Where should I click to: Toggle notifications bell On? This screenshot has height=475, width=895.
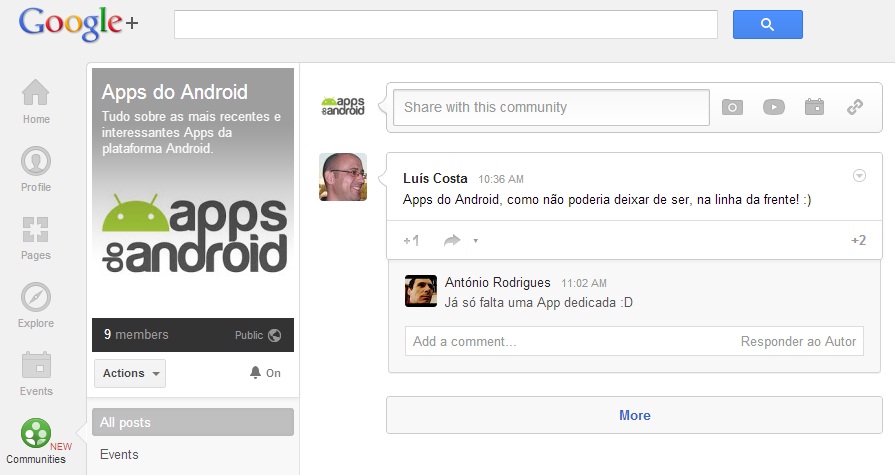click(265, 373)
